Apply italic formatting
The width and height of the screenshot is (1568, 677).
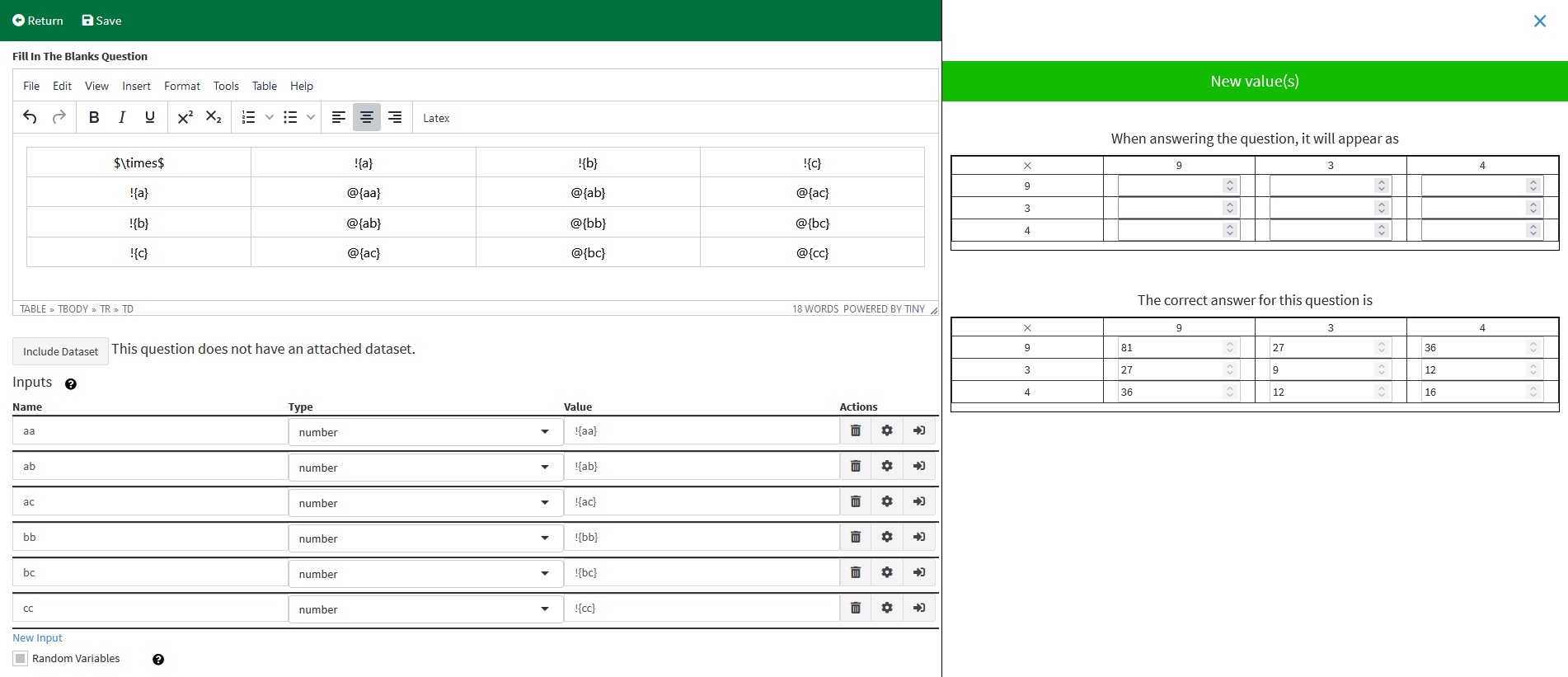click(122, 118)
